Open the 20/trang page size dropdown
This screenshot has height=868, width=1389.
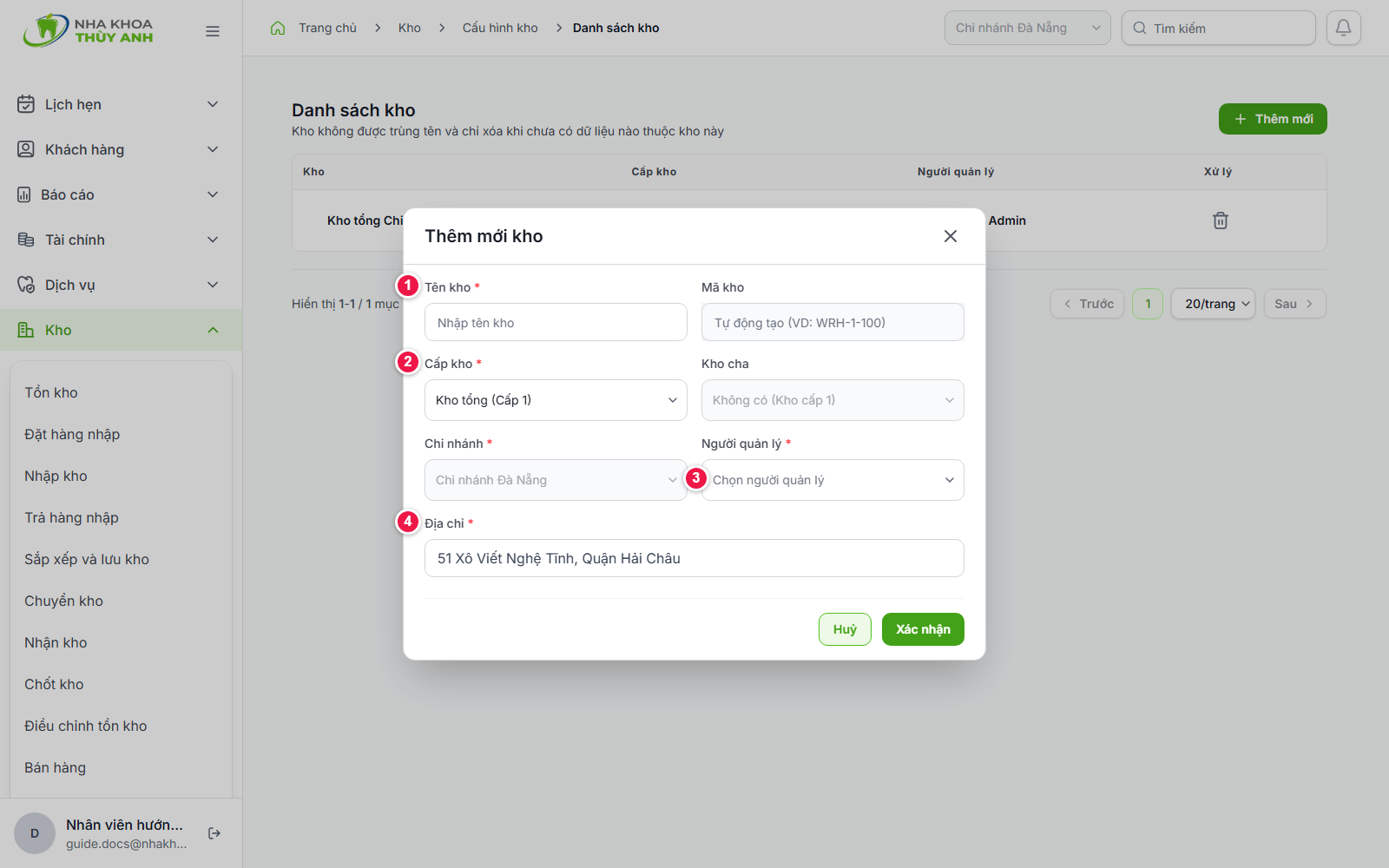[x=1213, y=304]
